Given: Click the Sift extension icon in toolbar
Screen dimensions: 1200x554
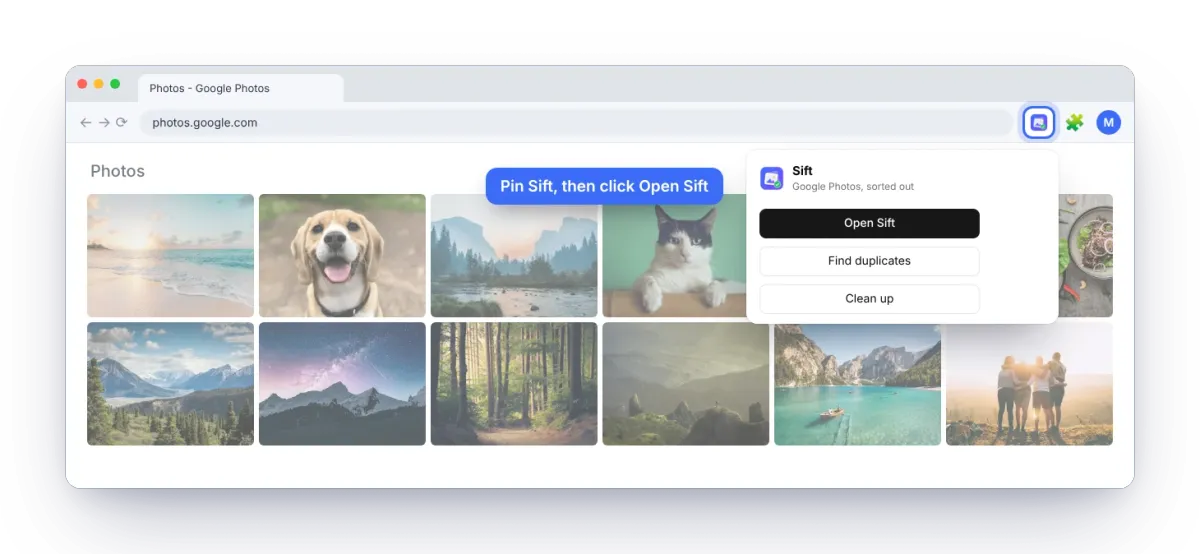Looking at the screenshot, I should (1039, 122).
